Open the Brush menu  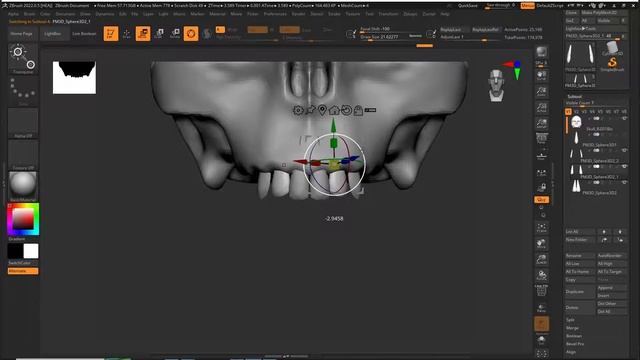(x=29, y=14)
